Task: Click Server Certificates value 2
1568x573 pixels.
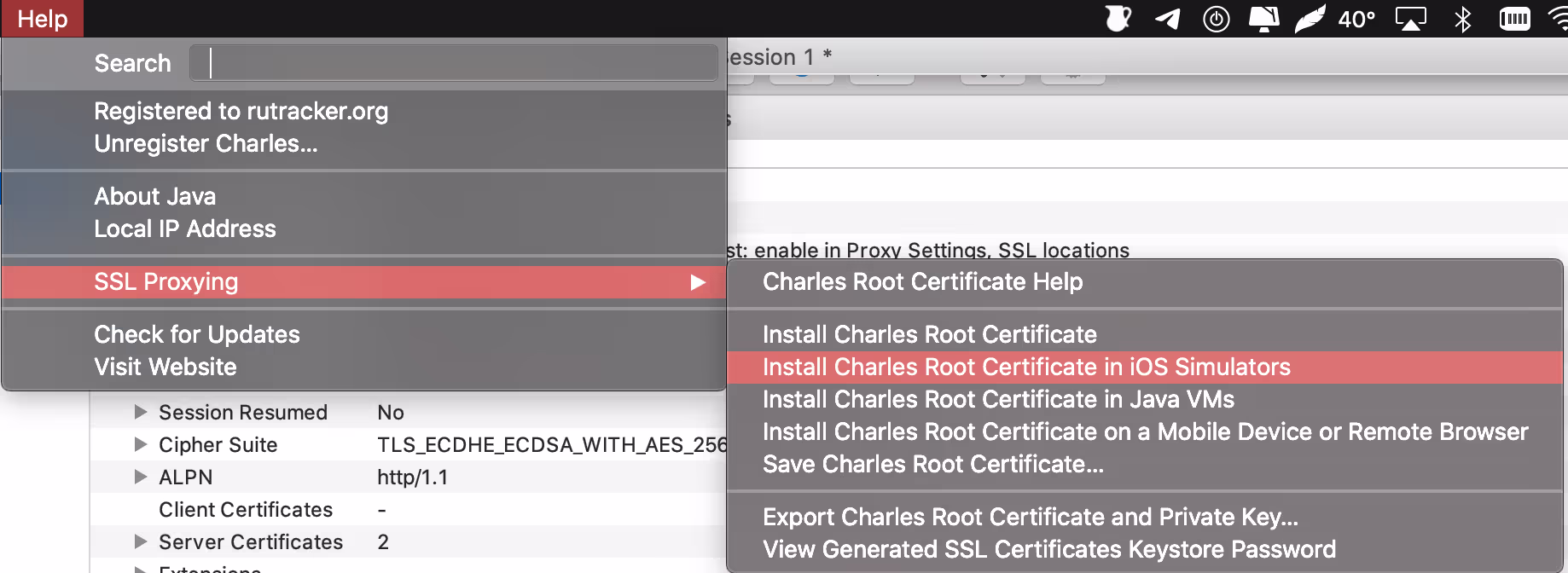Action: 383,541
